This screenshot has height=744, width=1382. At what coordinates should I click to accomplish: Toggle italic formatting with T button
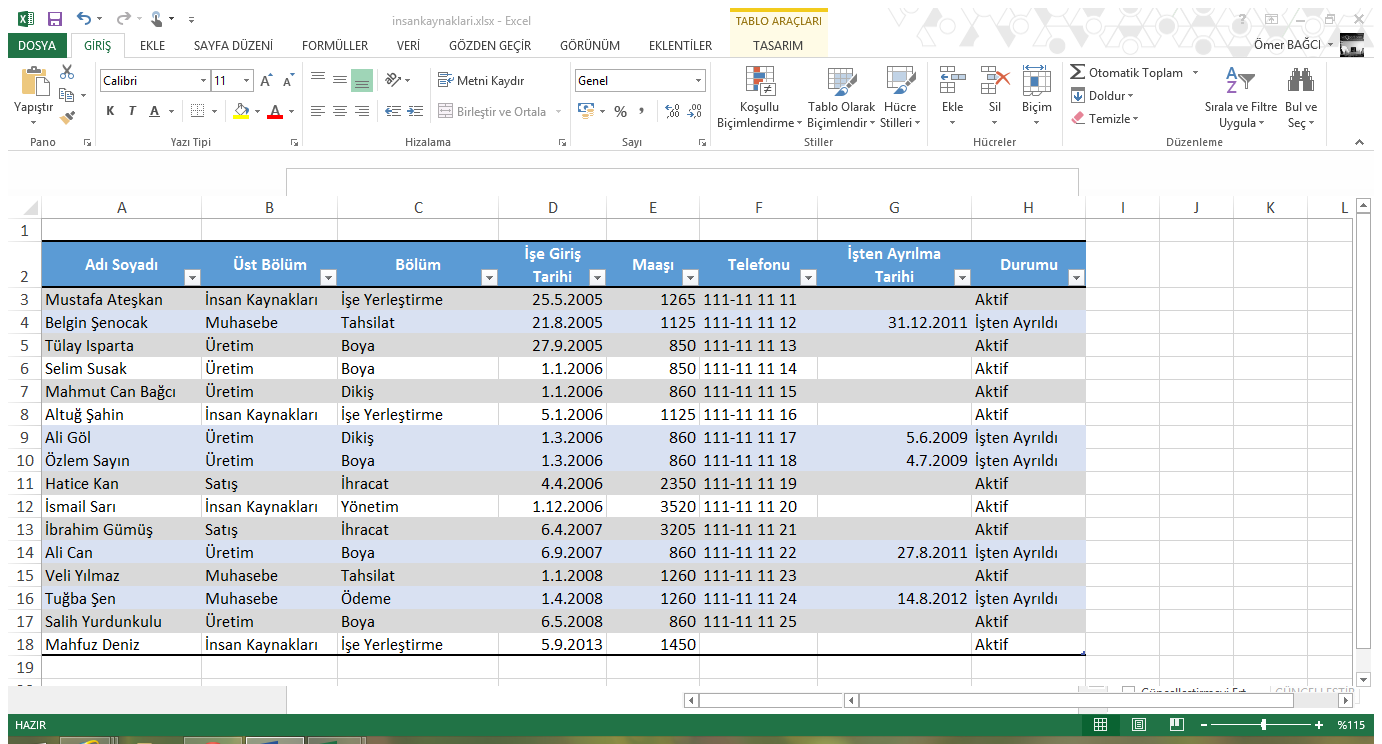point(132,111)
